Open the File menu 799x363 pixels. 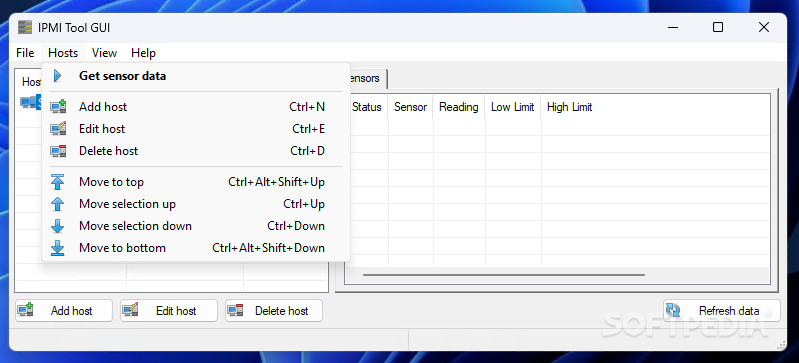point(25,53)
